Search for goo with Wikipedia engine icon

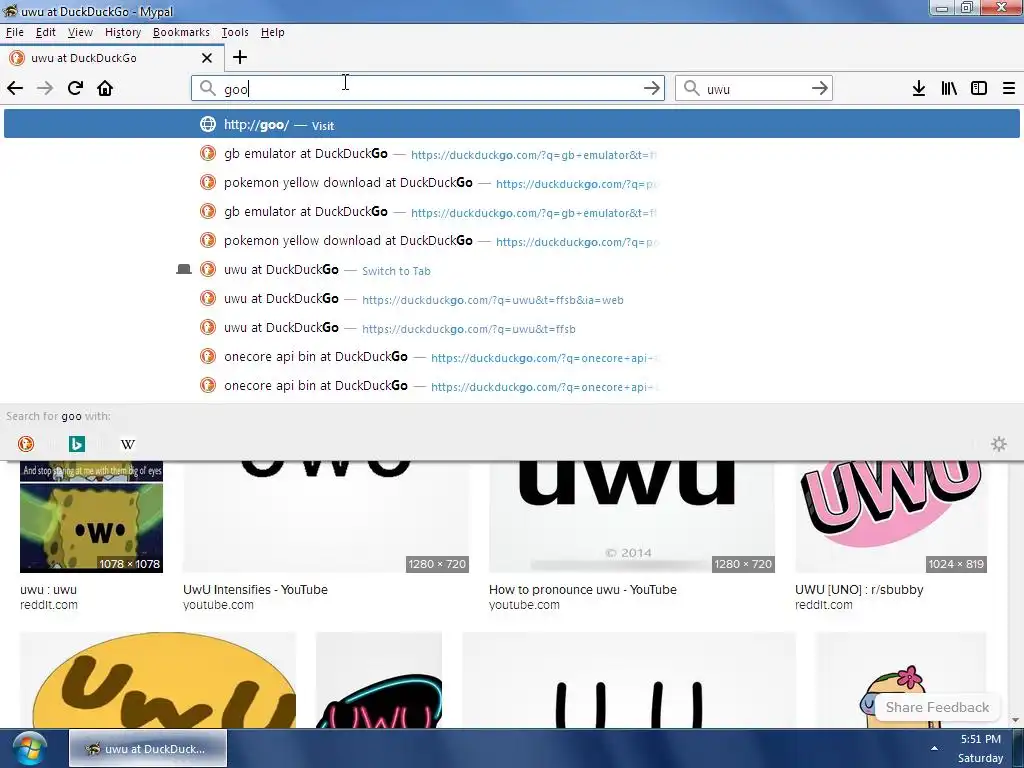pyautogui.click(x=128, y=444)
